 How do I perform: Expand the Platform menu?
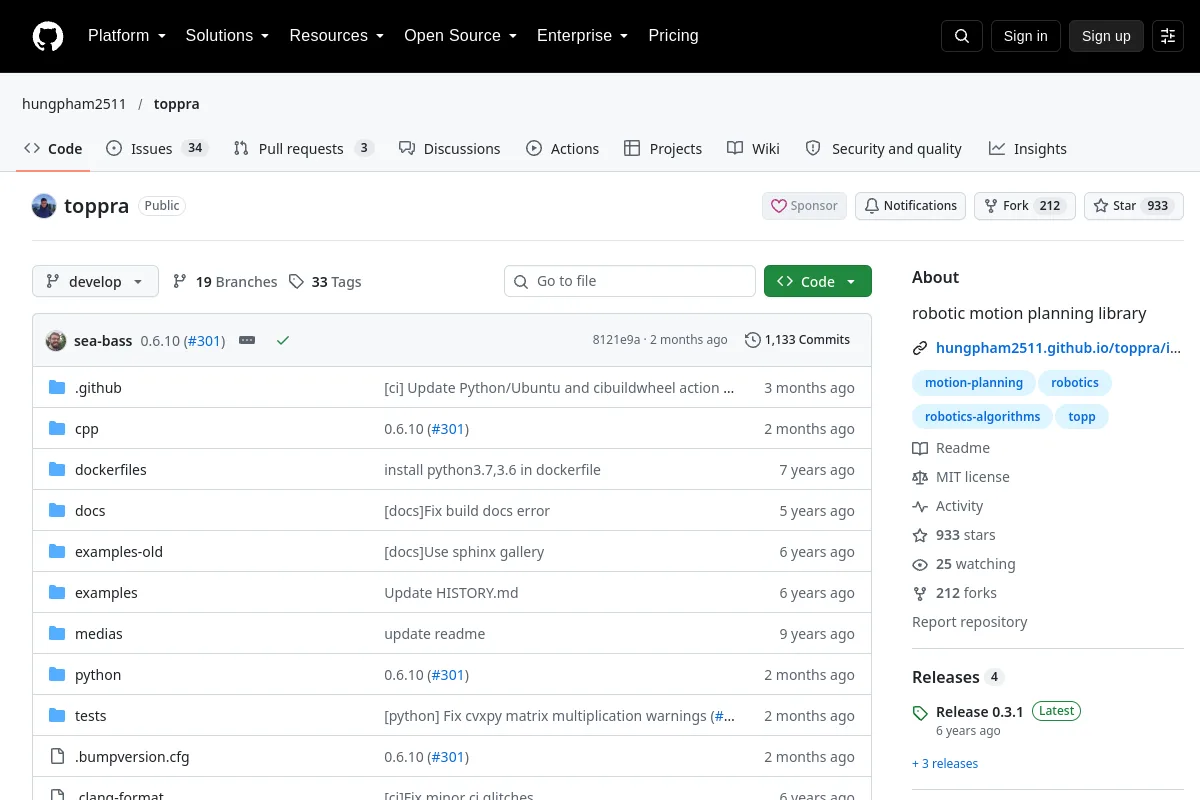(127, 36)
